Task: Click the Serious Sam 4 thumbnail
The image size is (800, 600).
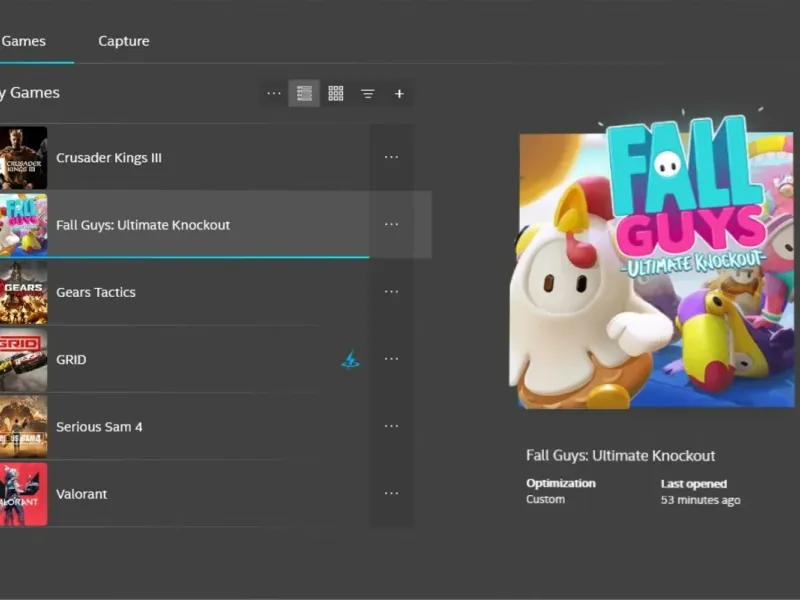Action: (x=23, y=427)
